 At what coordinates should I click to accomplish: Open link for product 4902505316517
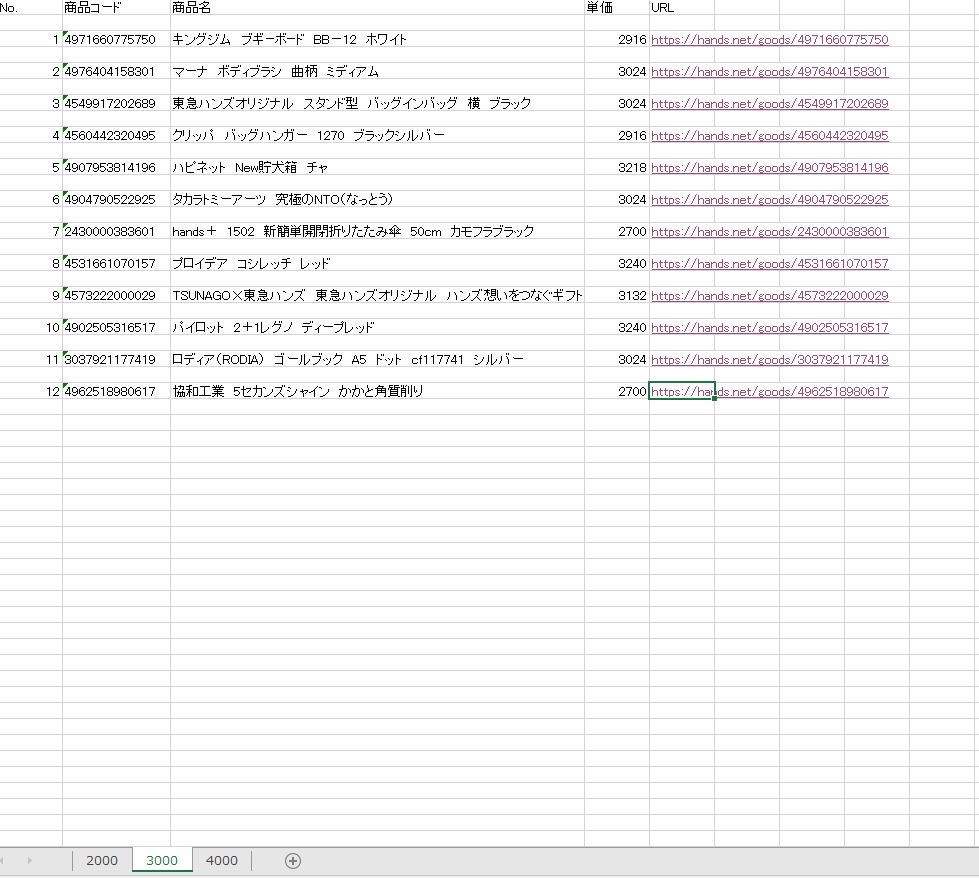coord(769,327)
